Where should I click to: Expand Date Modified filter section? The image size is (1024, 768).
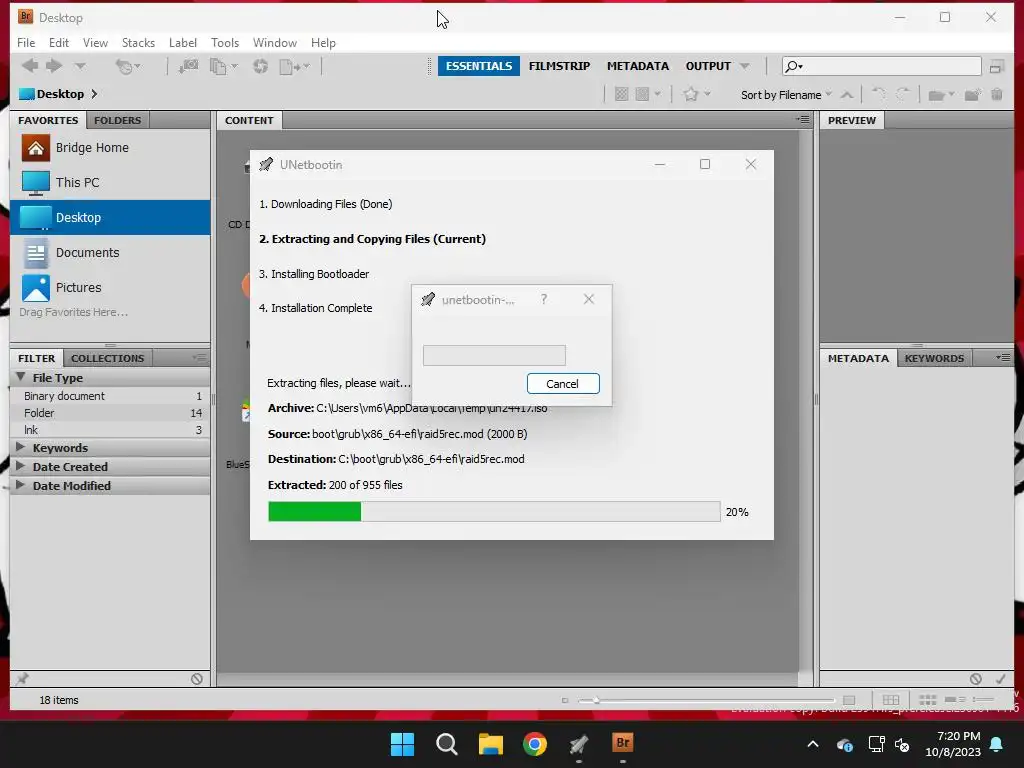[x=20, y=485]
